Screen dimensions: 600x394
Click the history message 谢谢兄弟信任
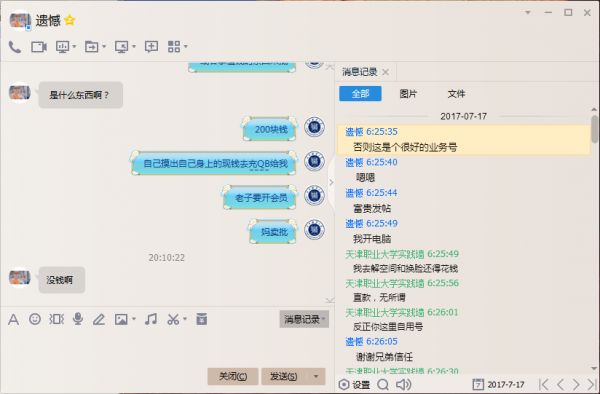[x=384, y=357]
